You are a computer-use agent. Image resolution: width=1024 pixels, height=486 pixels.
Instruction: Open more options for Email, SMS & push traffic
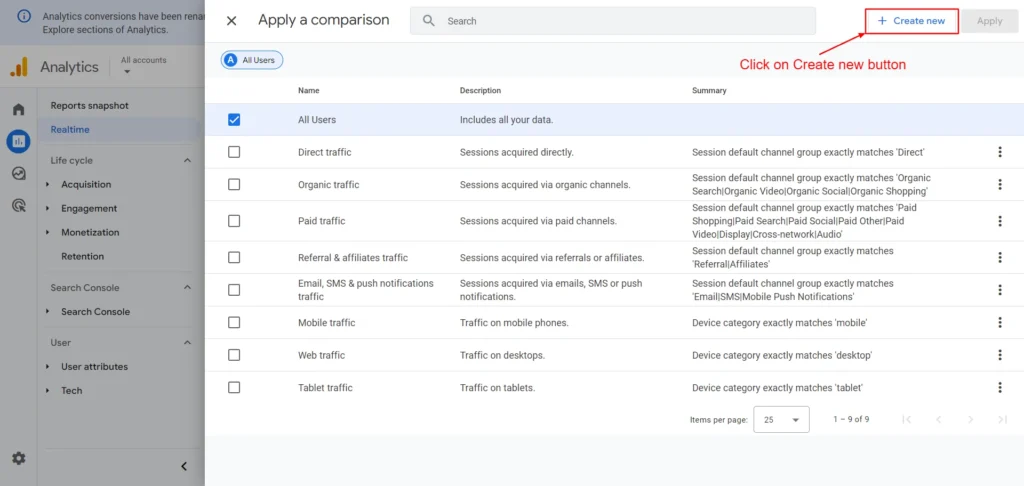[999, 290]
